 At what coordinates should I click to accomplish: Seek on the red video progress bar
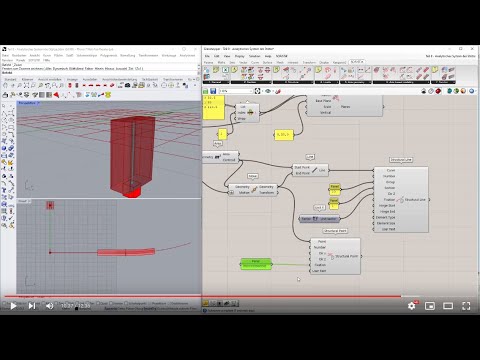(240, 296)
